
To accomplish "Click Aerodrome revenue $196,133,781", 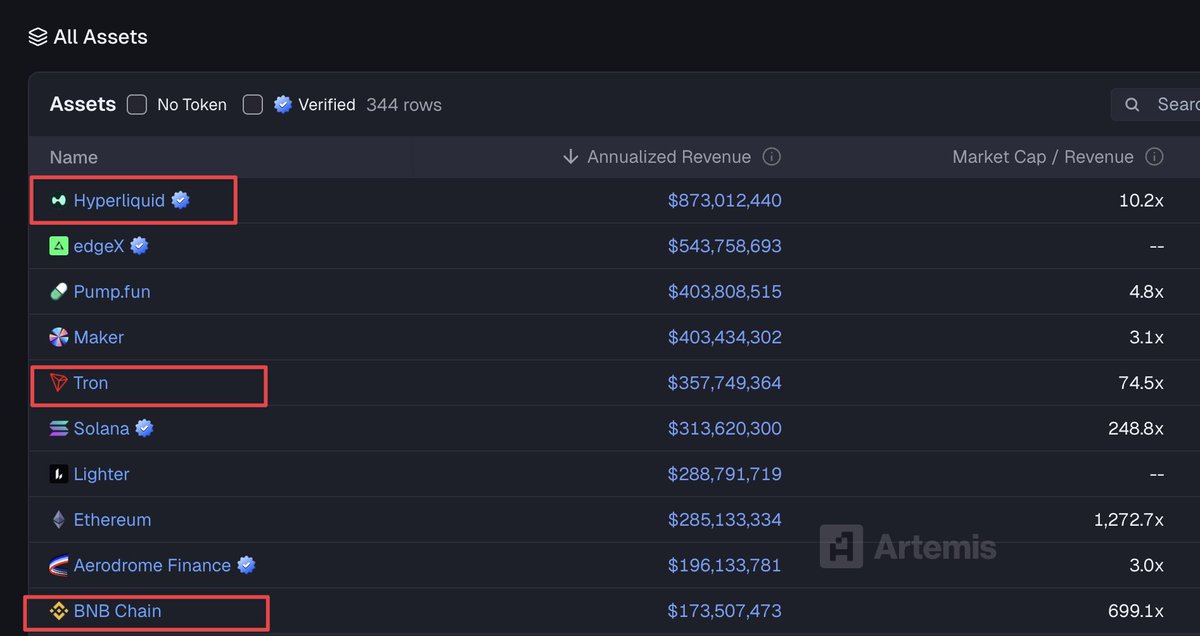I will [725, 566].
